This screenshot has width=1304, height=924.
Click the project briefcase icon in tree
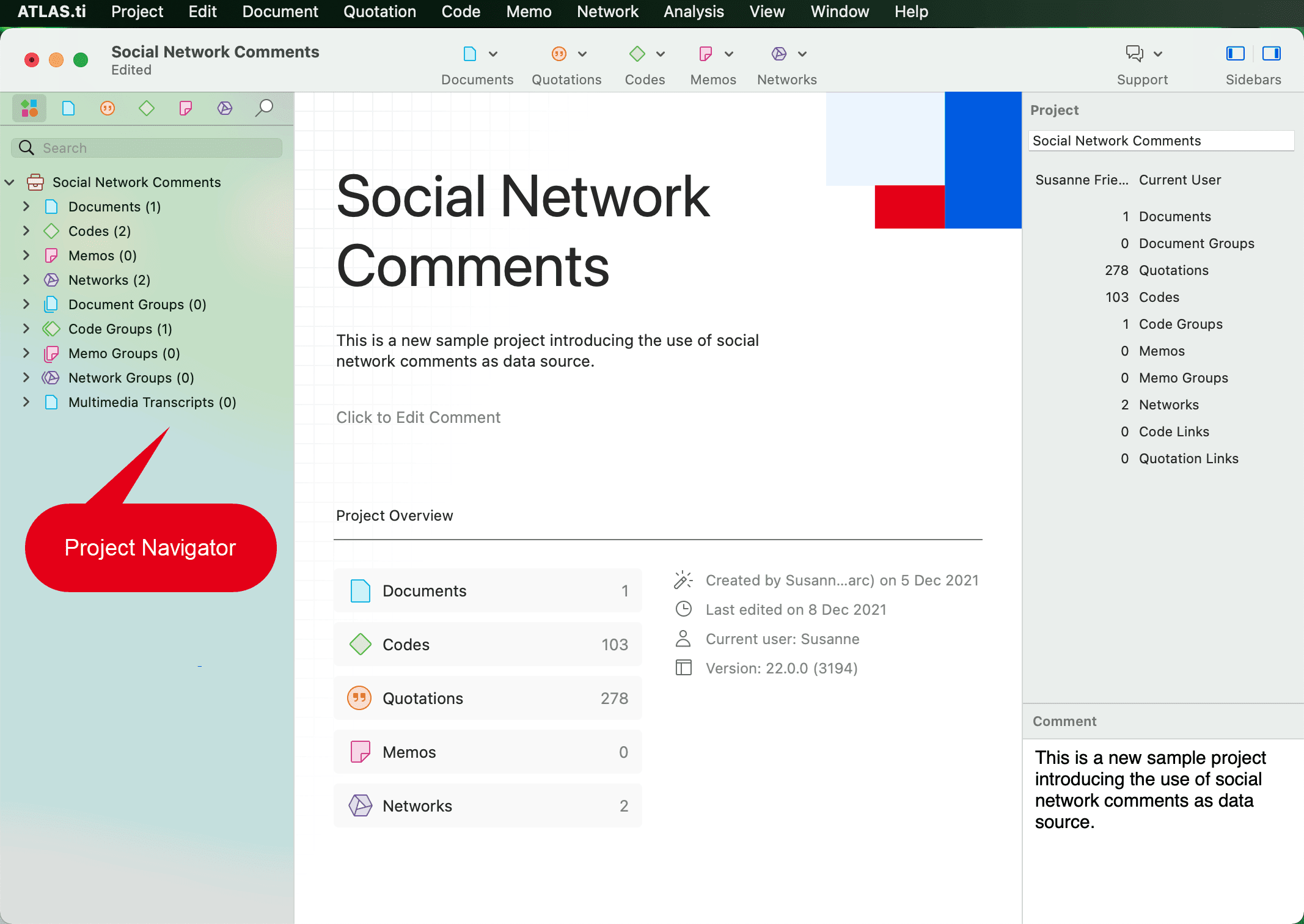point(35,182)
